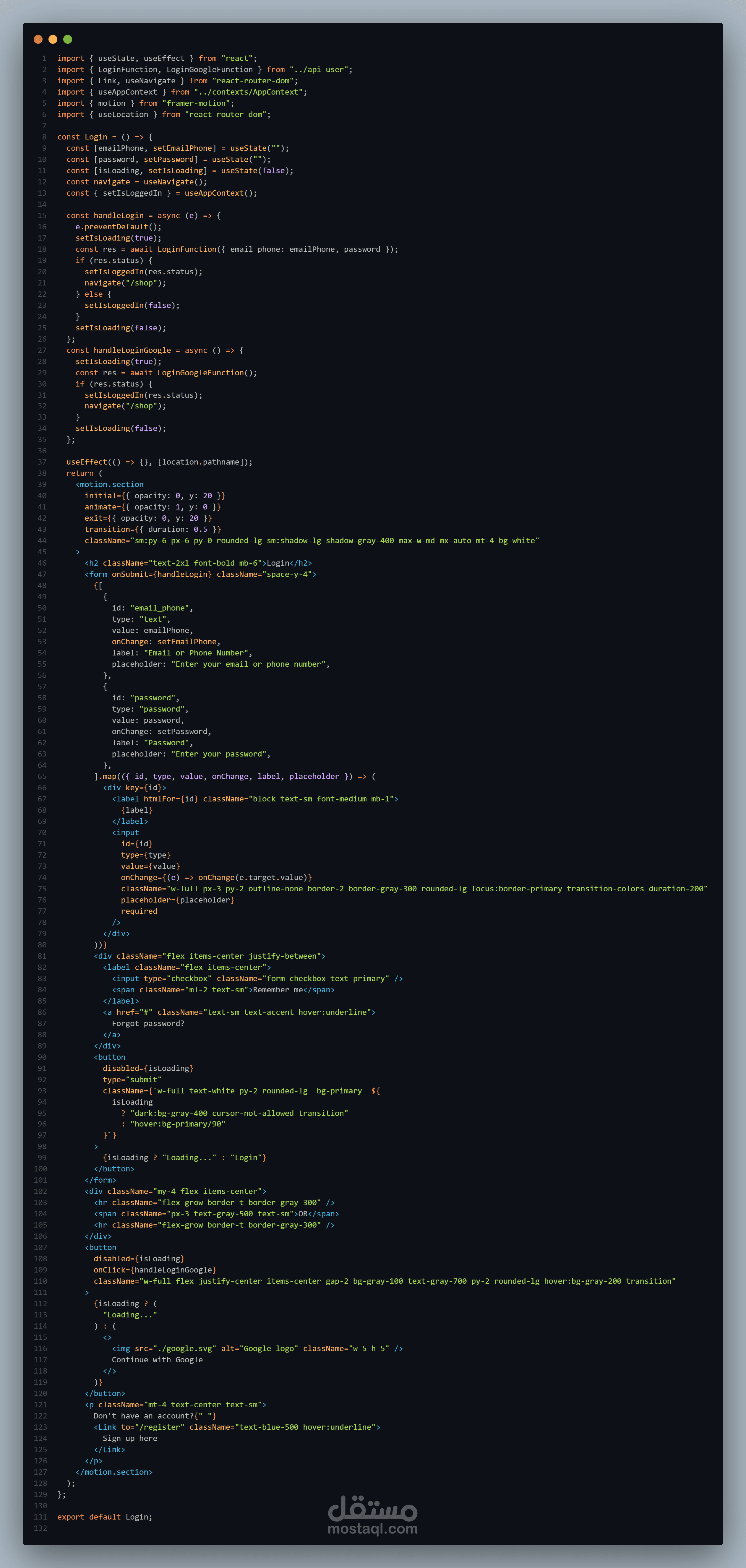Click the "<form onSubmit={handleLogin}" line
The height and width of the screenshot is (1568, 746).
click(x=201, y=574)
